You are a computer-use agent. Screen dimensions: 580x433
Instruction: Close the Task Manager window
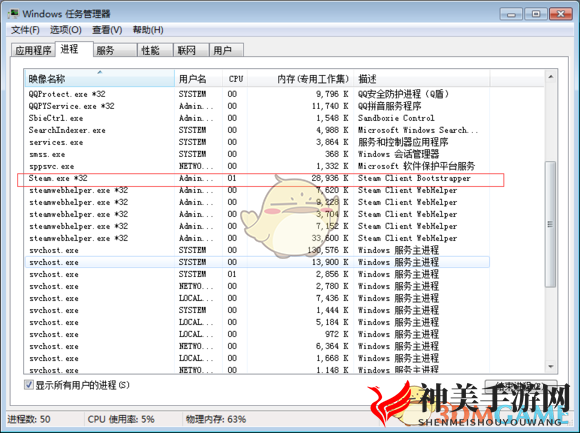[x=561, y=14]
